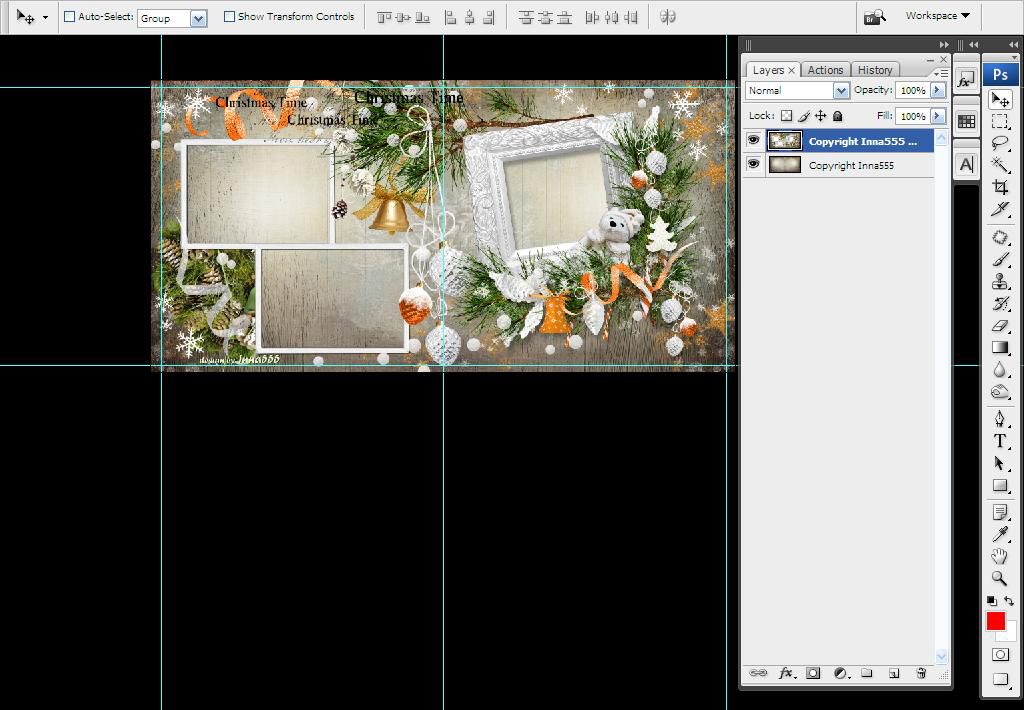The image size is (1024, 710).
Task: Open the Character panel icon
Action: (x=965, y=165)
